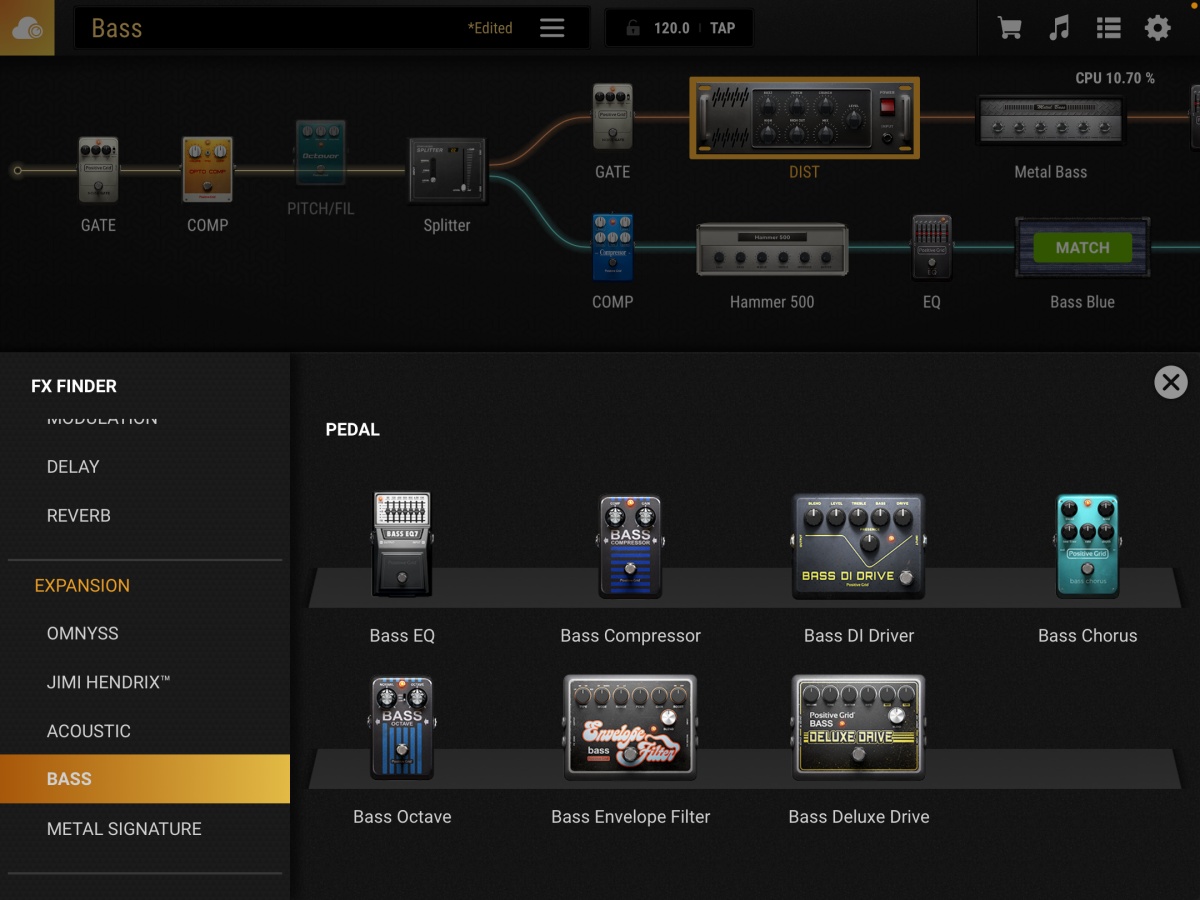The image size is (1200, 900).
Task: Select the Bass Blue MATCH cabinet
Action: pos(1082,247)
